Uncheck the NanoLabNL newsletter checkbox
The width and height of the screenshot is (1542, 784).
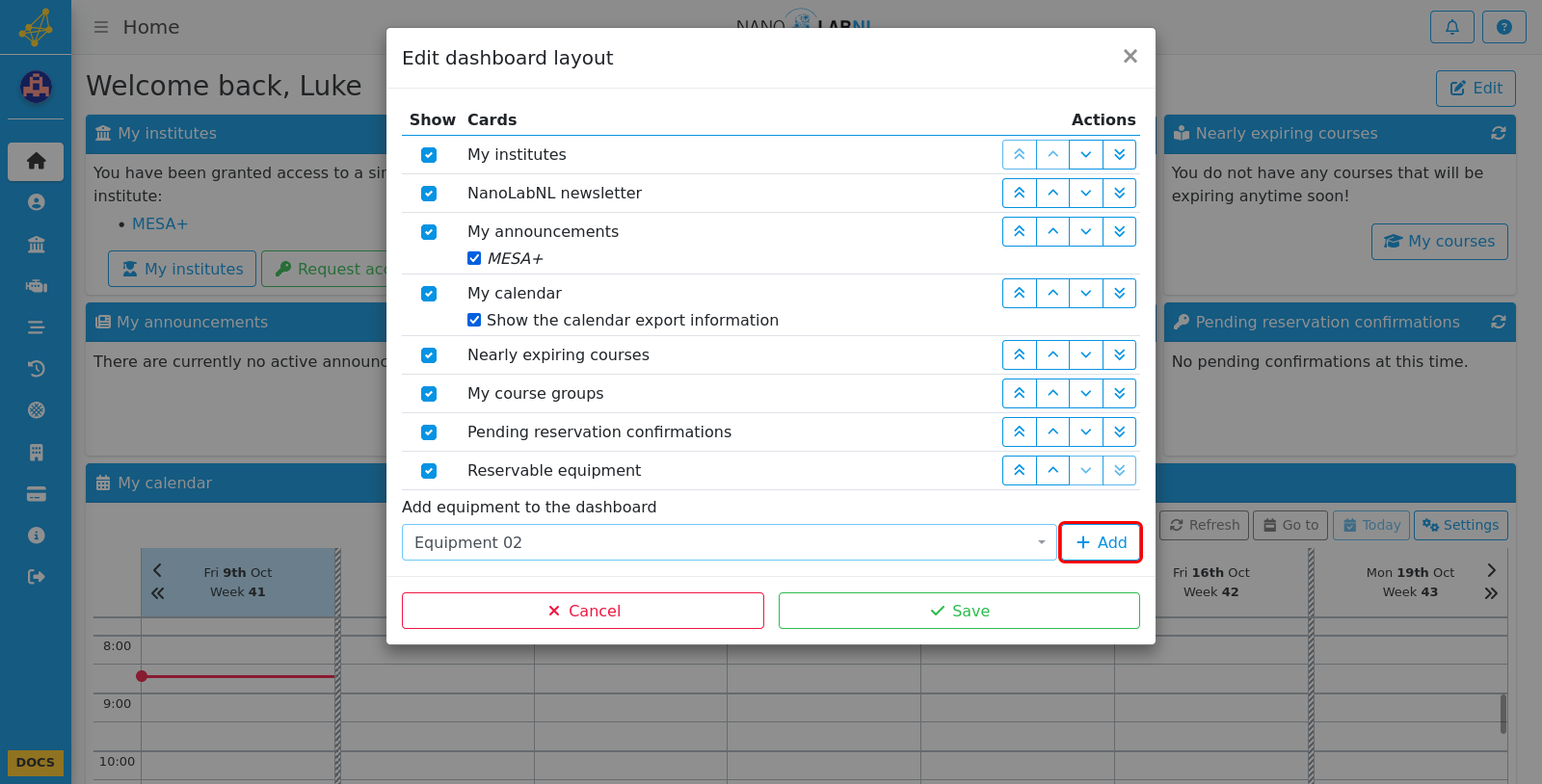429,194
